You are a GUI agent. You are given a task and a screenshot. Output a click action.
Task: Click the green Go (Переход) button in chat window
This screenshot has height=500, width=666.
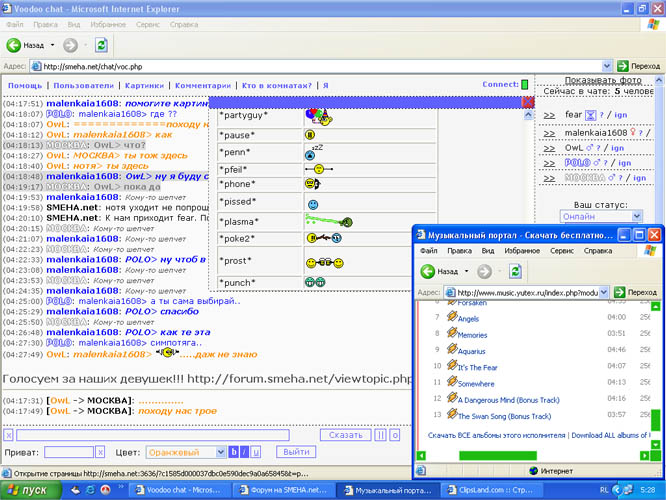638,66
